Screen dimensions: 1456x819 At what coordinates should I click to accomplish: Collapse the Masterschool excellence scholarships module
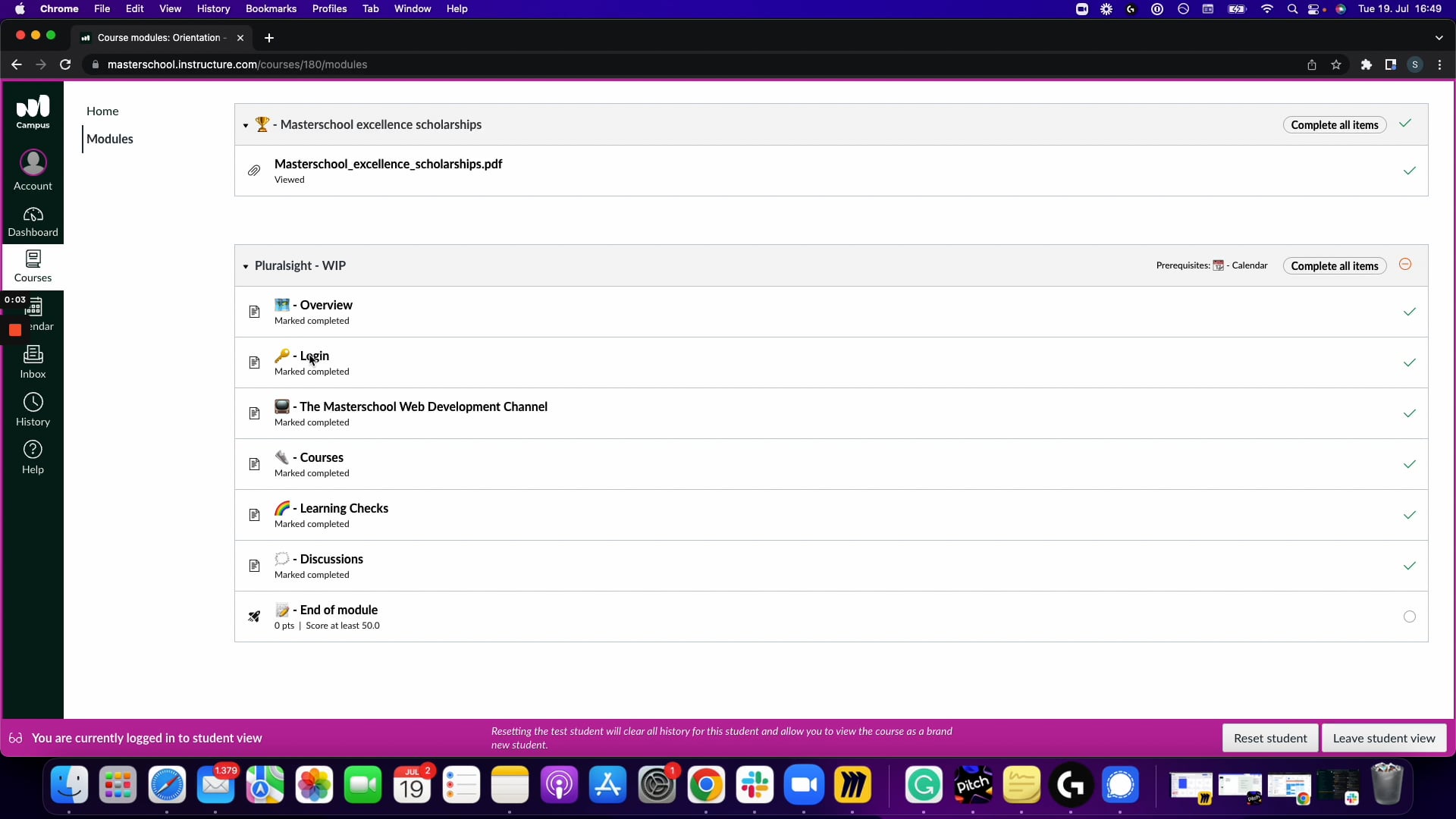click(x=246, y=126)
